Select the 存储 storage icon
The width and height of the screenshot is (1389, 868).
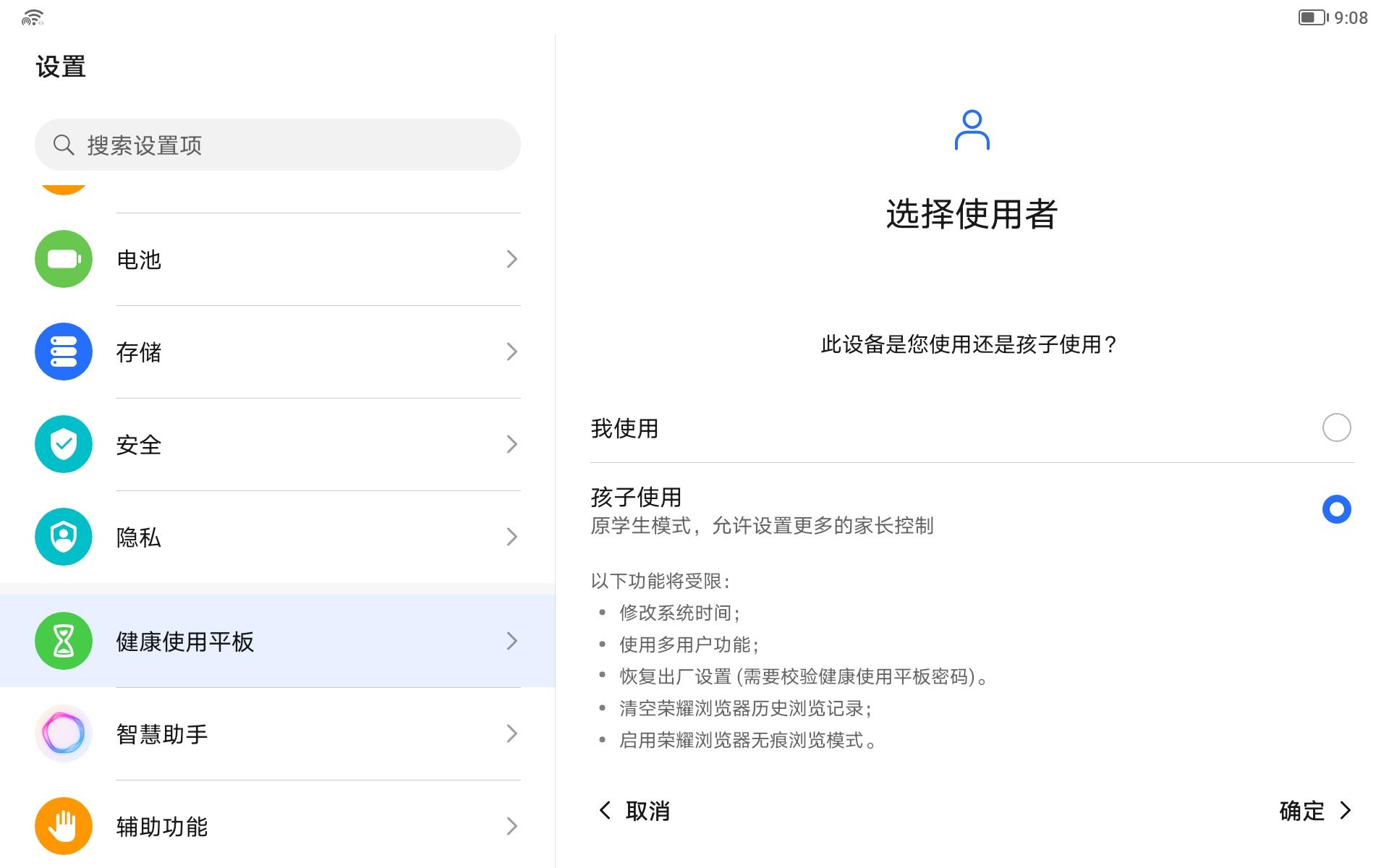pyautogui.click(x=63, y=352)
